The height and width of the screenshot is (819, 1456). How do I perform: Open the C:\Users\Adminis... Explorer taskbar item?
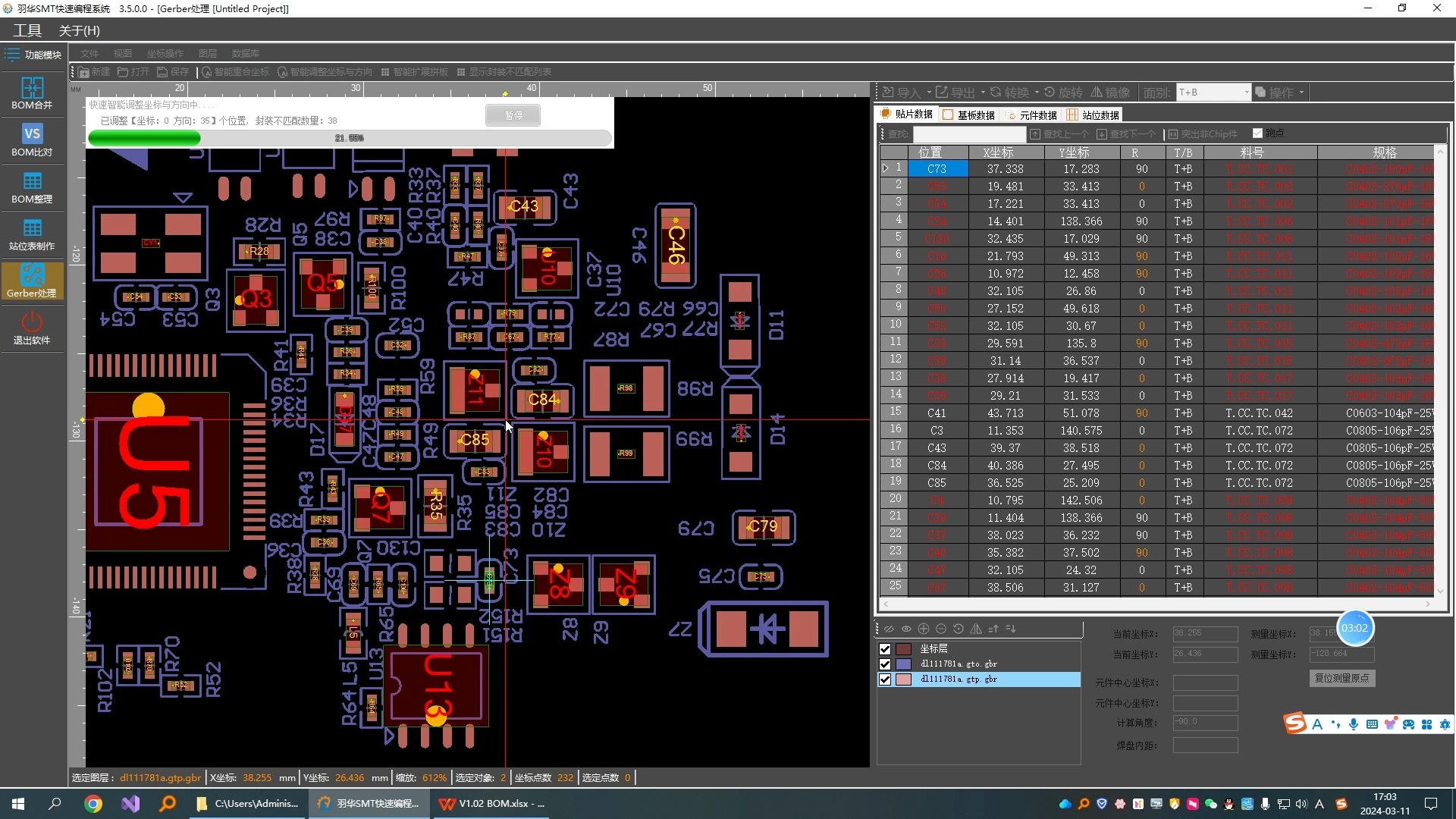[247, 804]
